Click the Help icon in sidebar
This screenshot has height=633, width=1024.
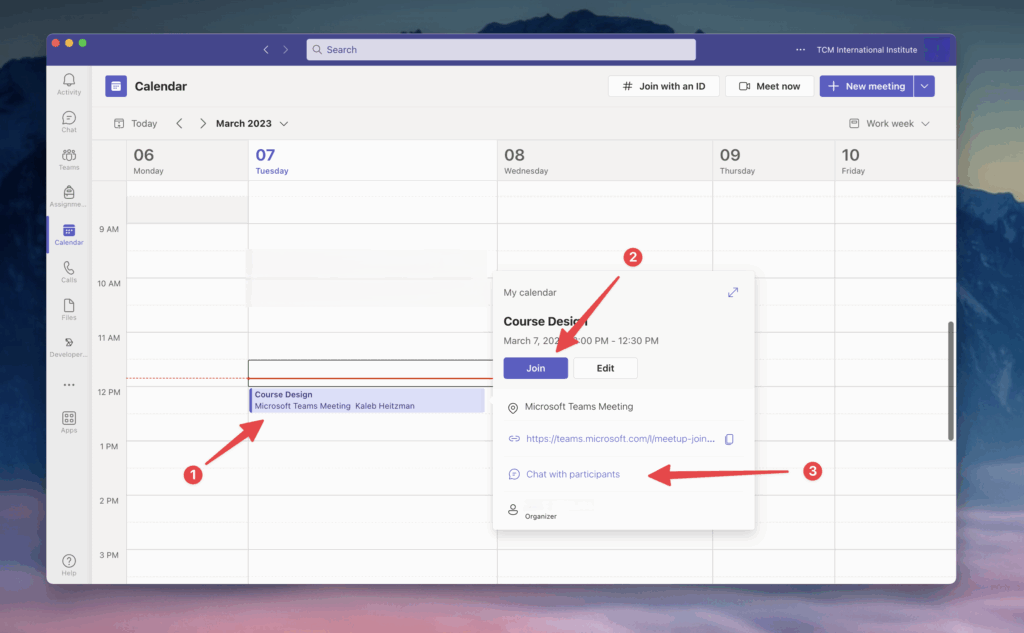click(69, 565)
